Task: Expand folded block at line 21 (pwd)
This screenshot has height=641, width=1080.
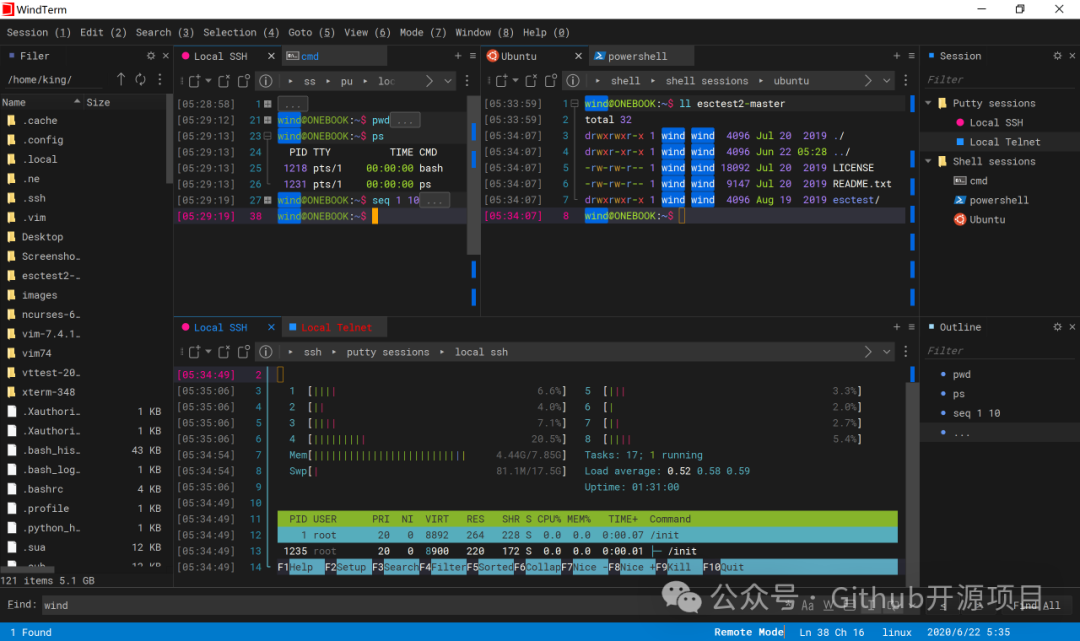Action: click(268, 120)
